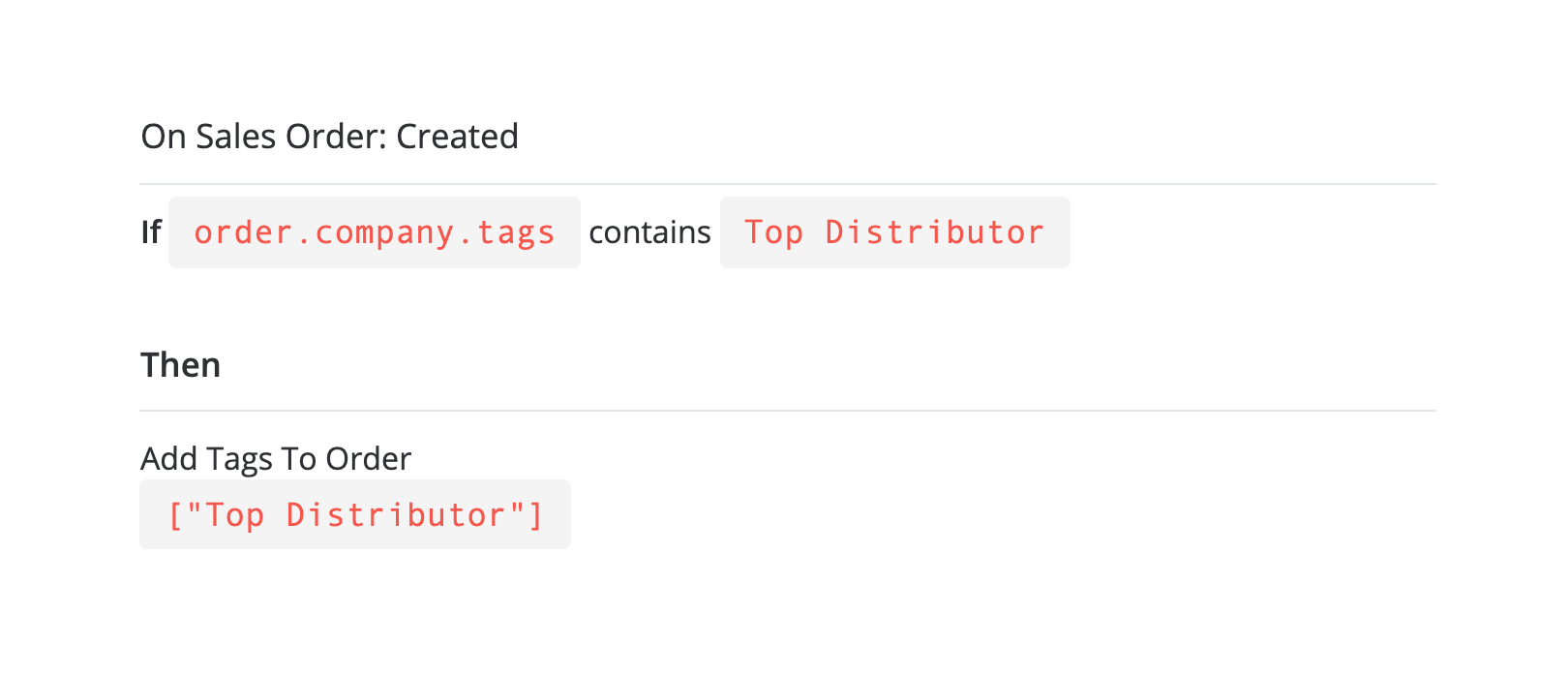Image resolution: width=1568 pixels, height=678 pixels.
Task: Click the order.company.tags condition field
Action: (375, 232)
